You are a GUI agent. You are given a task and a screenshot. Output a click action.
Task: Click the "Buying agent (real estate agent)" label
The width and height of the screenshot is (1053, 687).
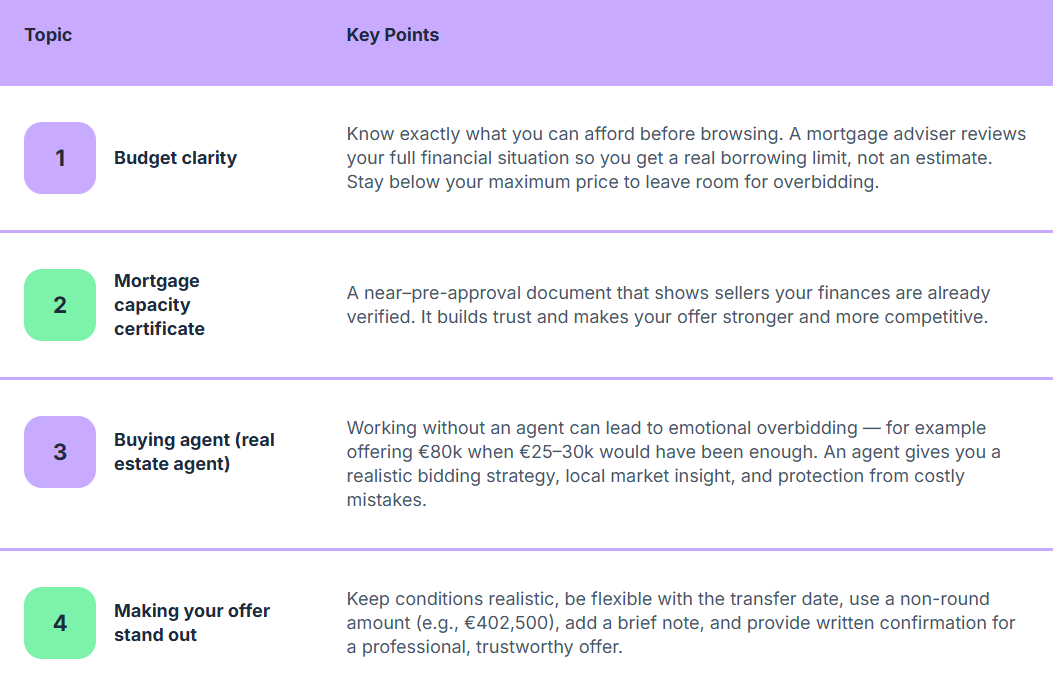194,452
